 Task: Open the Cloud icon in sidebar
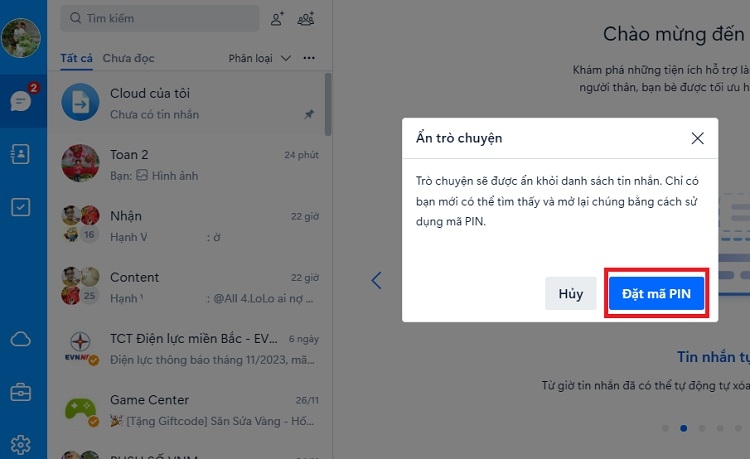pos(21,339)
